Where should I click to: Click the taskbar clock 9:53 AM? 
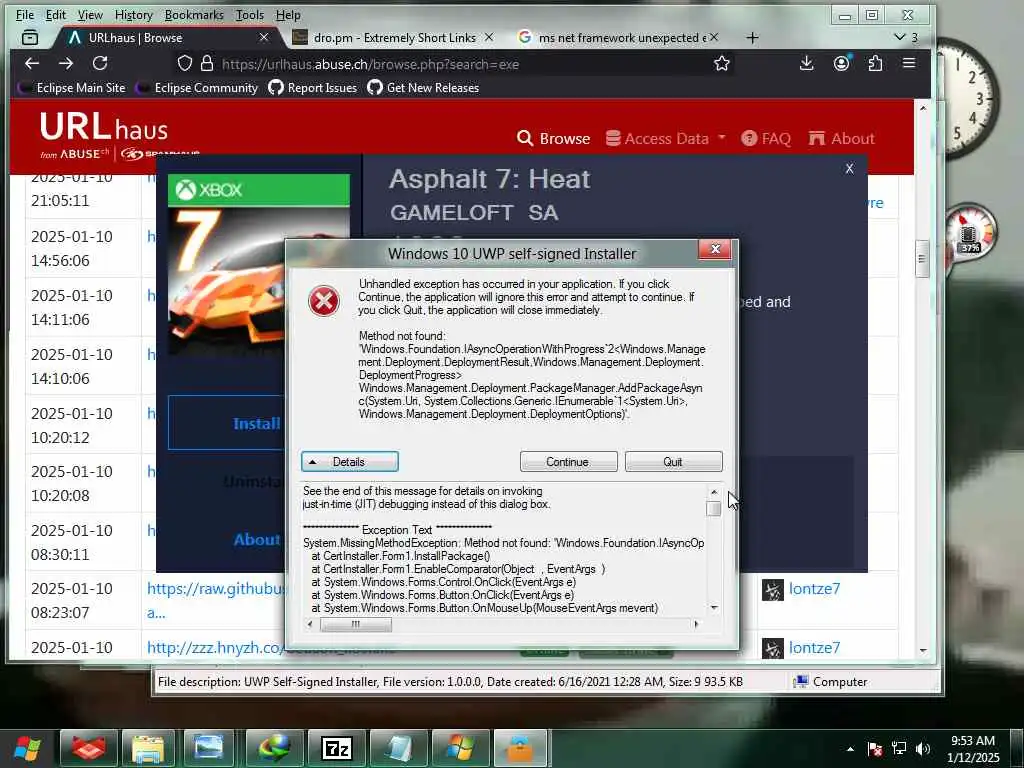(x=973, y=749)
